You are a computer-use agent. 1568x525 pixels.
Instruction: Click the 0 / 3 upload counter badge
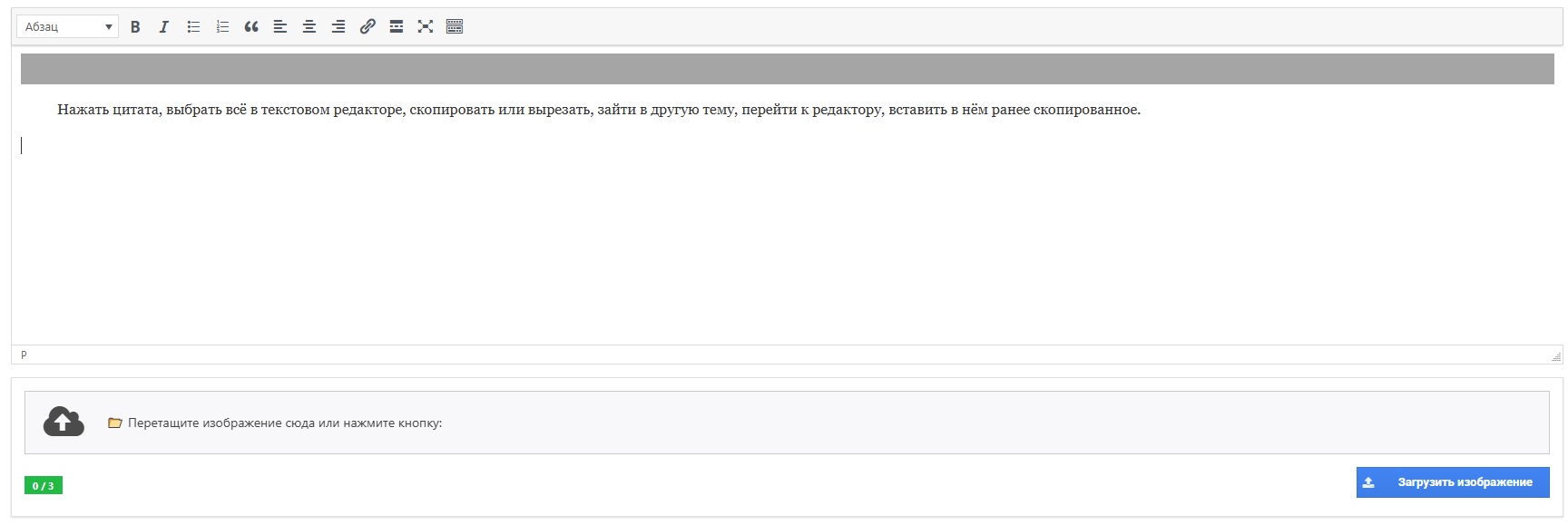point(44,486)
